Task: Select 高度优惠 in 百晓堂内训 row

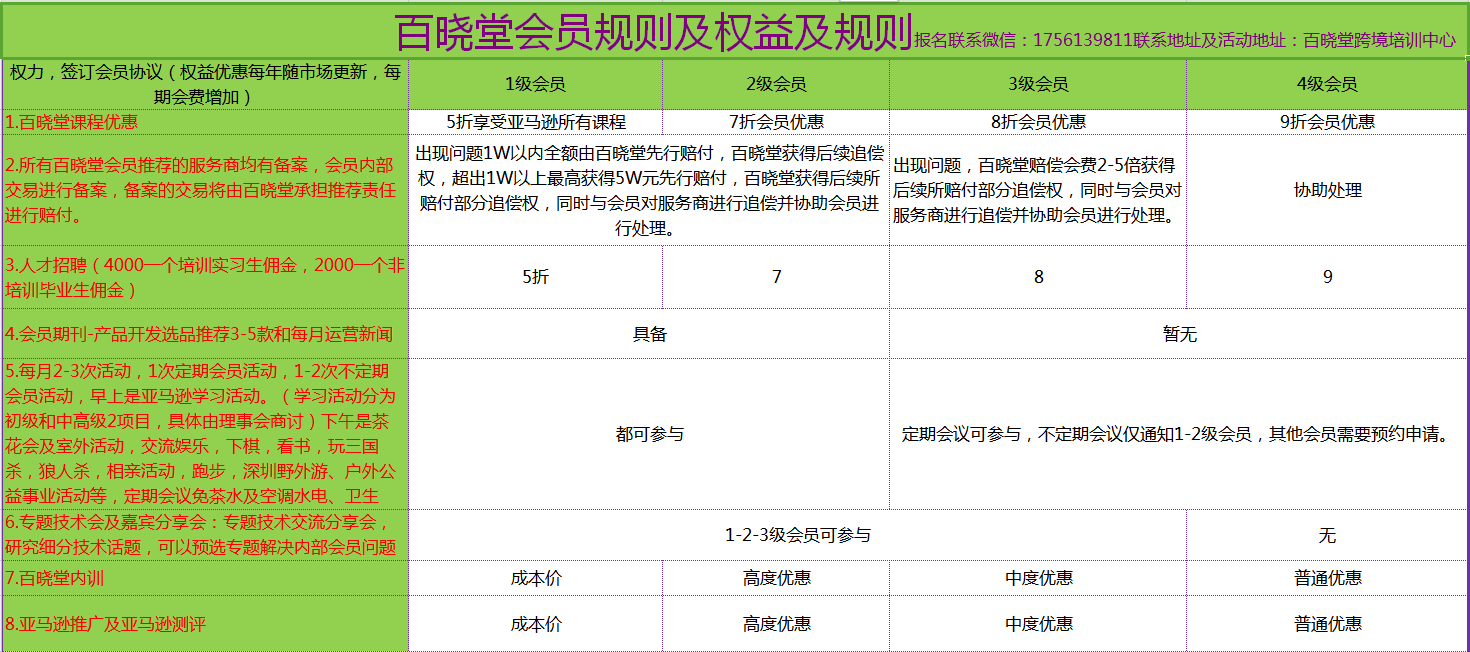Action: pos(776,578)
